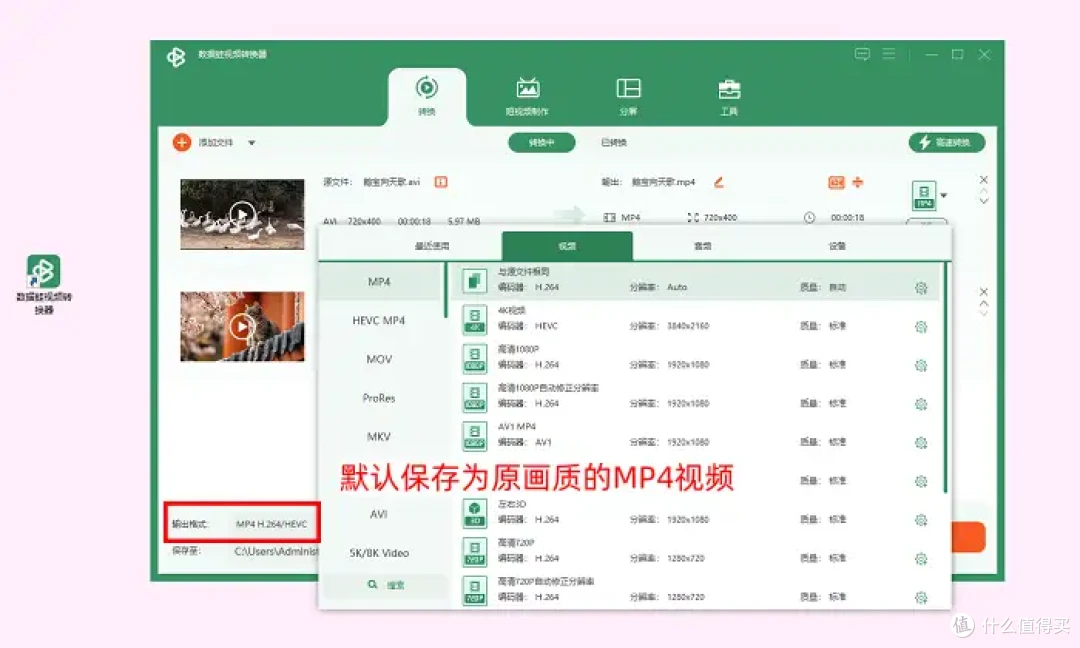This screenshot has height=648, width=1080.
Task: Switch to the 分屏 split-screen tab
Action: point(627,96)
